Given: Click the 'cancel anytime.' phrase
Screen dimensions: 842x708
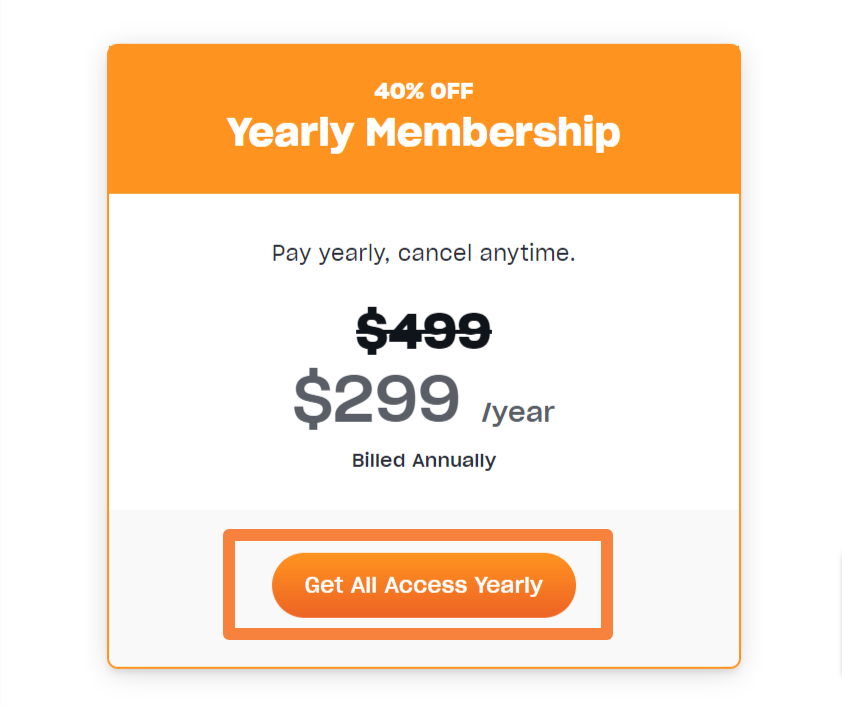Looking at the screenshot, I should point(487,253).
